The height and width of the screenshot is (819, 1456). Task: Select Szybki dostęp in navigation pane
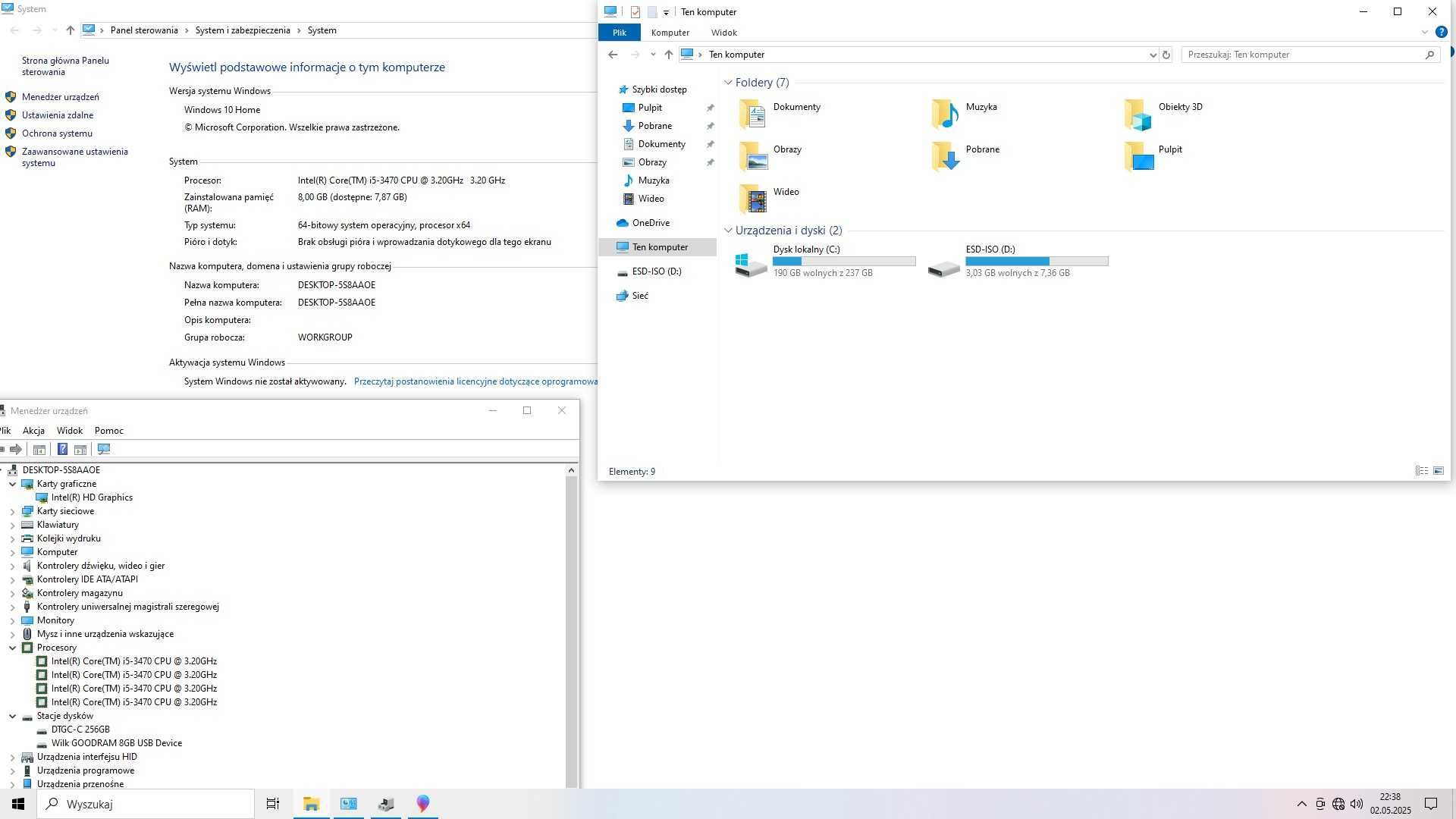click(659, 89)
